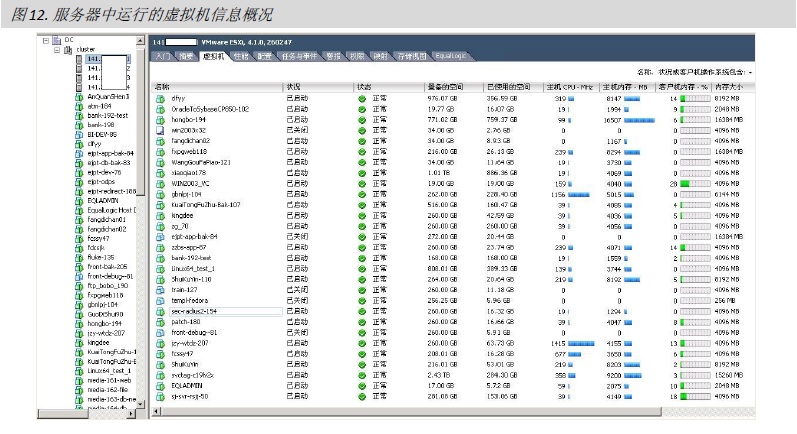Click VM icon in train-127 table row
Image resolution: width=797 pixels, height=434 pixels.
tap(161, 290)
